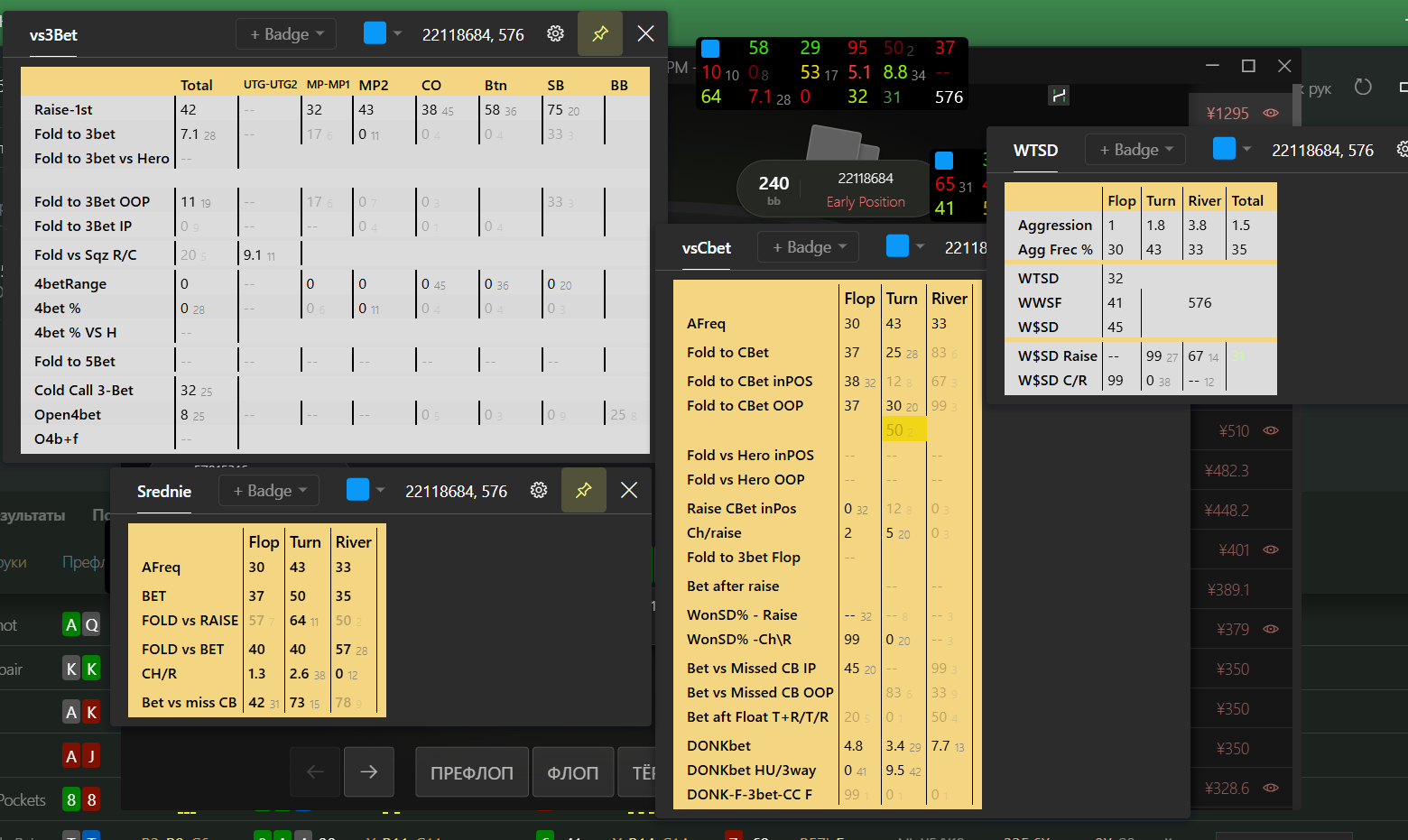This screenshot has height=840, width=1408.
Task: Click blue color swatch in Srednie popup
Action: [357, 490]
